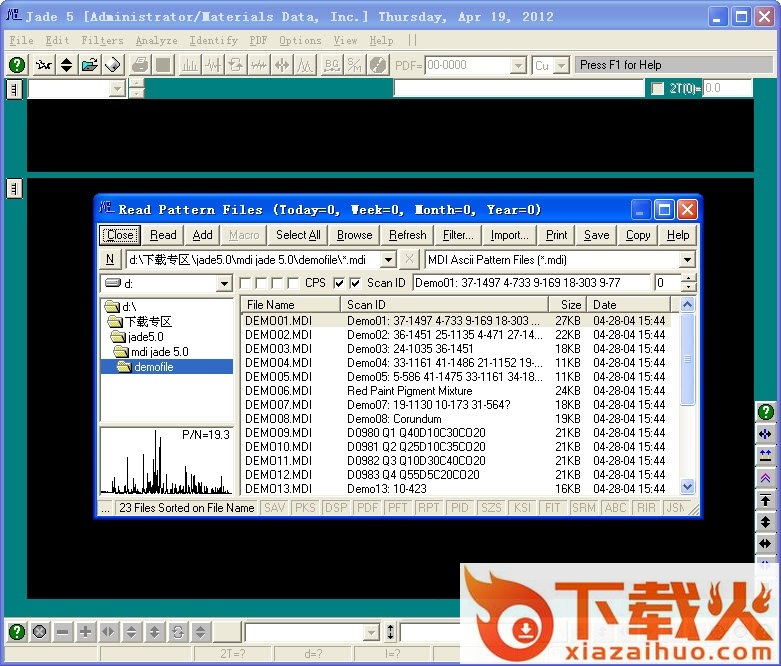Click the N button beside the path field

(x=110, y=260)
